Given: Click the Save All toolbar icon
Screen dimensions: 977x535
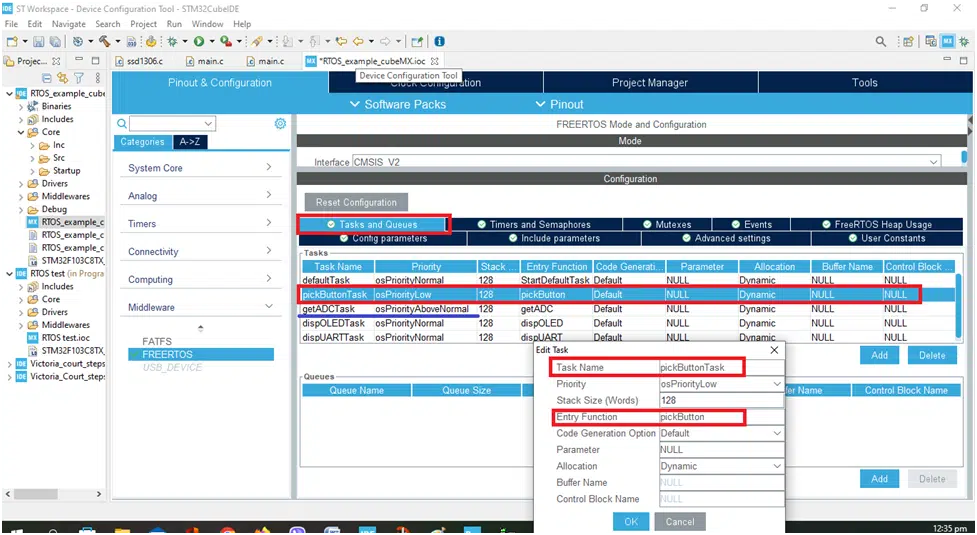Looking at the screenshot, I should [x=55, y=41].
